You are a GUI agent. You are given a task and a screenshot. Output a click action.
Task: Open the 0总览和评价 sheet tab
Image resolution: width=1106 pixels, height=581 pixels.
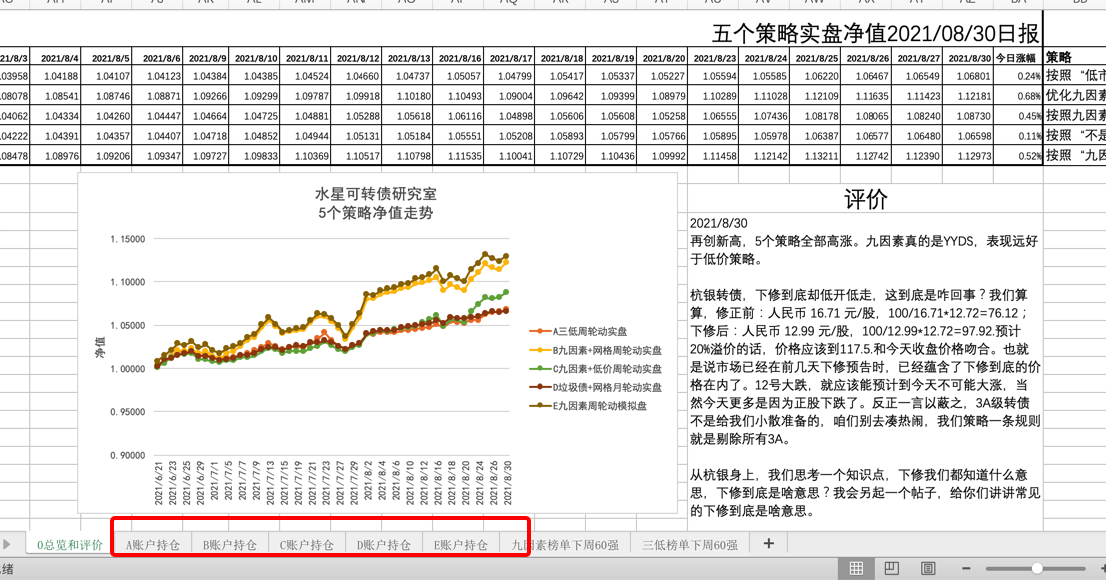(x=69, y=545)
